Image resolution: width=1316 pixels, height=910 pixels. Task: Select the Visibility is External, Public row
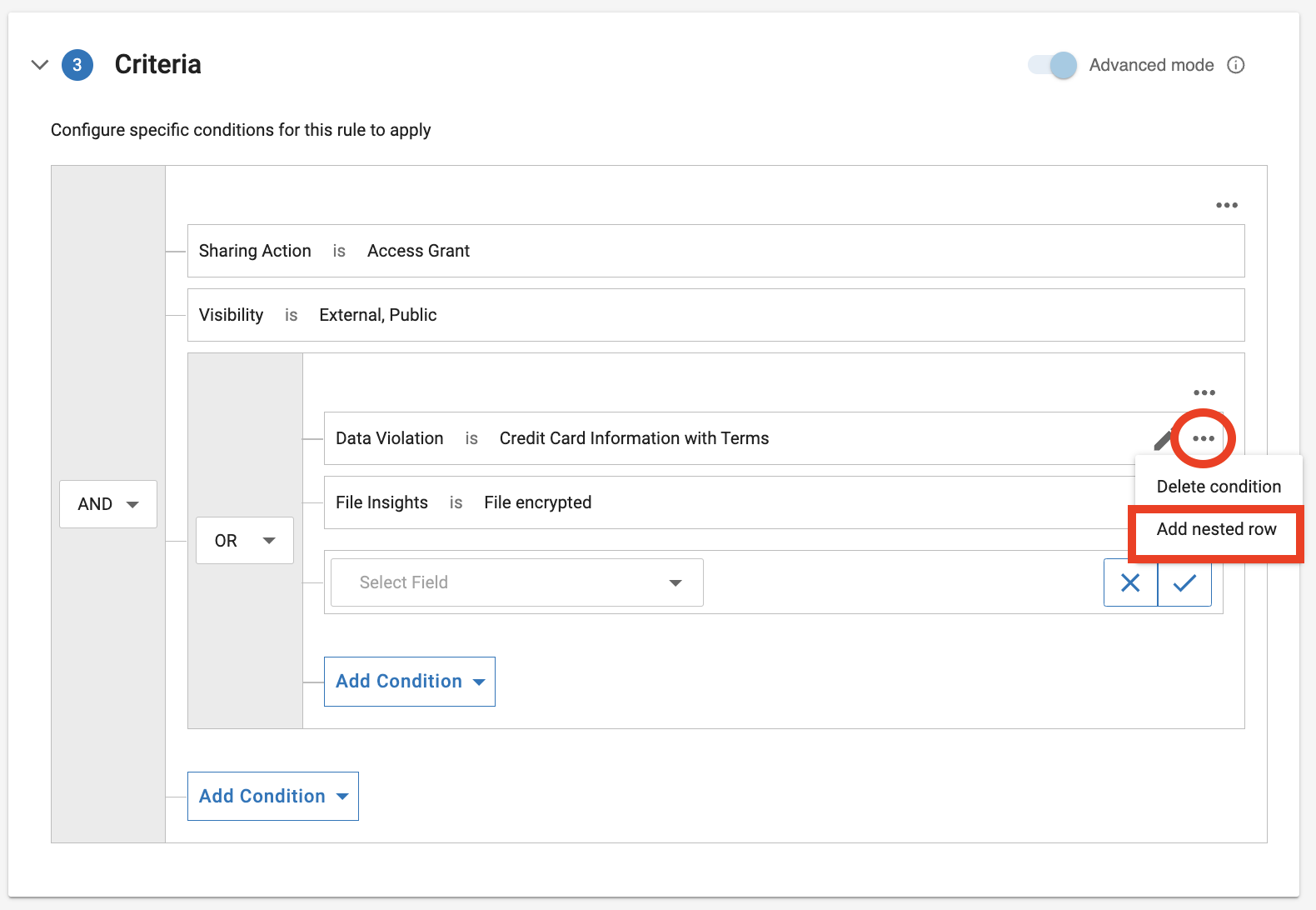click(x=715, y=315)
